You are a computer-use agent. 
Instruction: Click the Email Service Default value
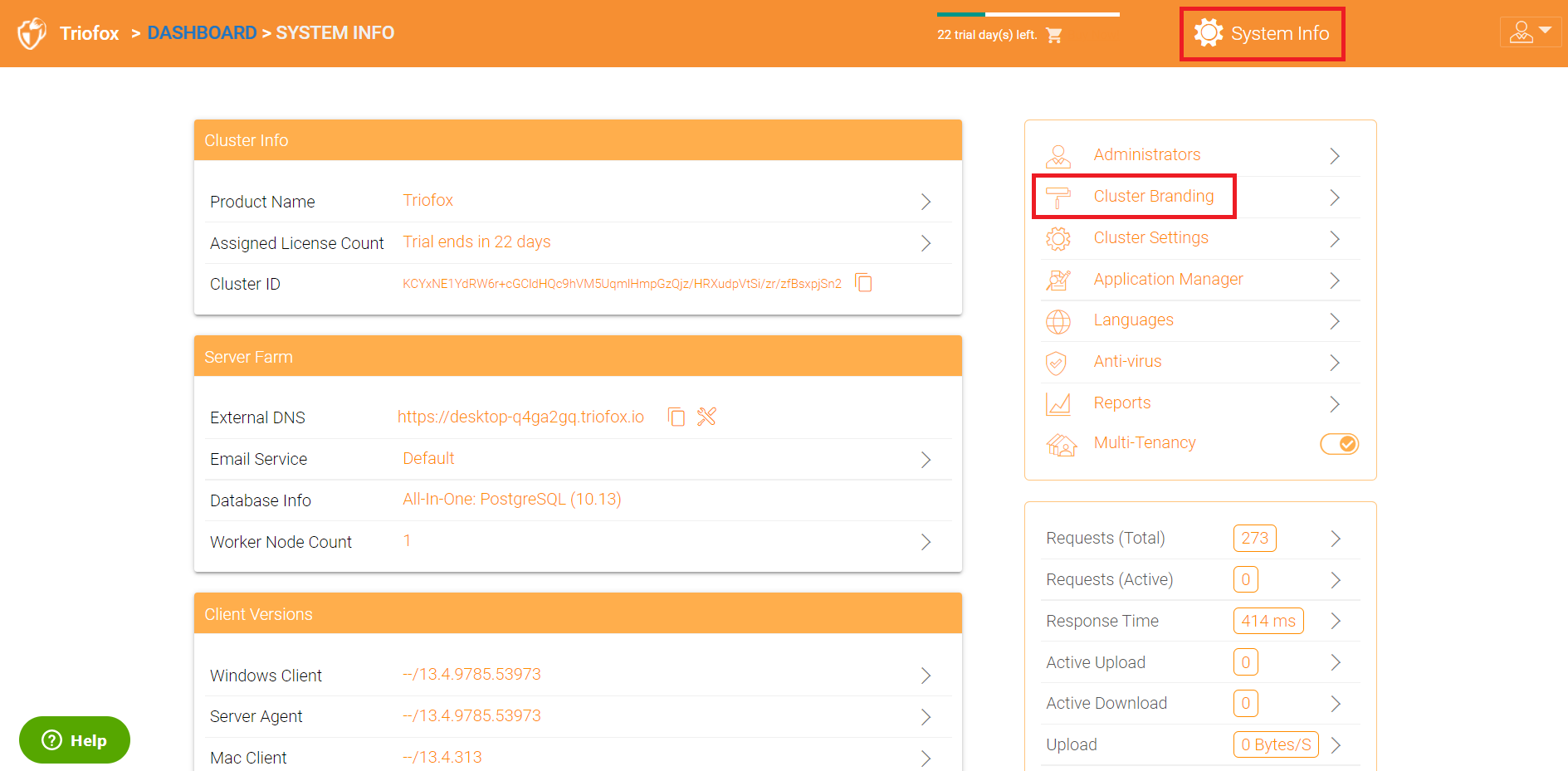tap(428, 458)
